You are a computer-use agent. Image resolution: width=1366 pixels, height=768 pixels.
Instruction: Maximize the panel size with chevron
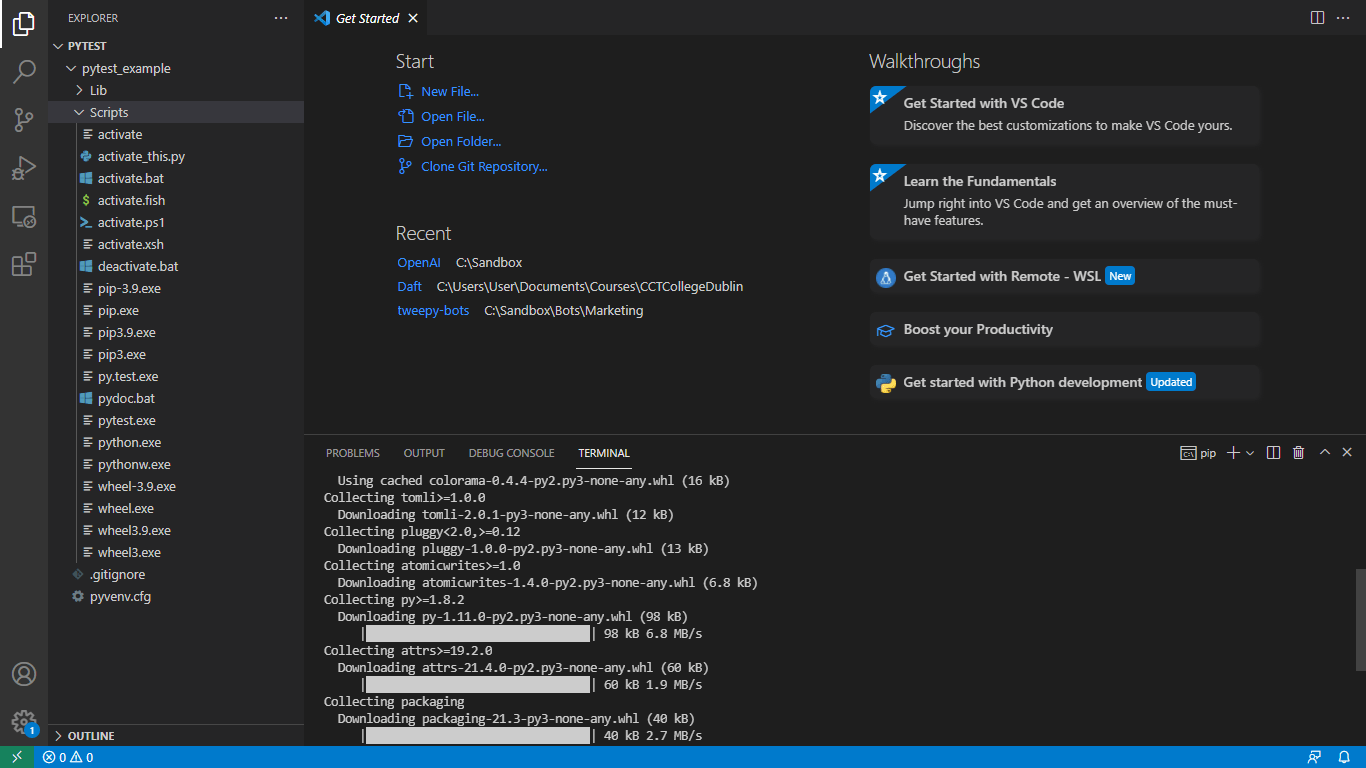(x=1325, y=453)
